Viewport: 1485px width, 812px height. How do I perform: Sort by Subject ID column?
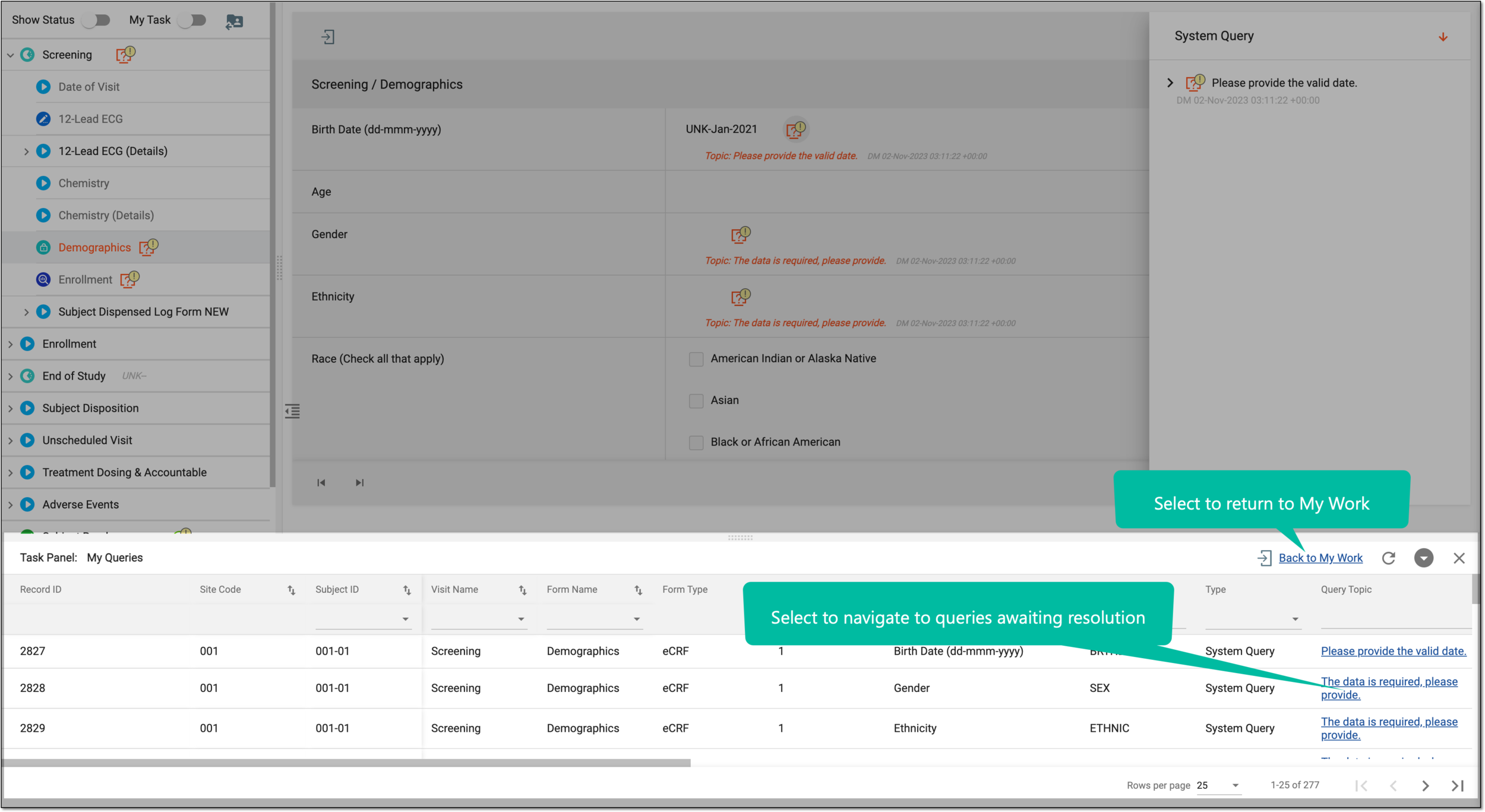coord(407,590)
